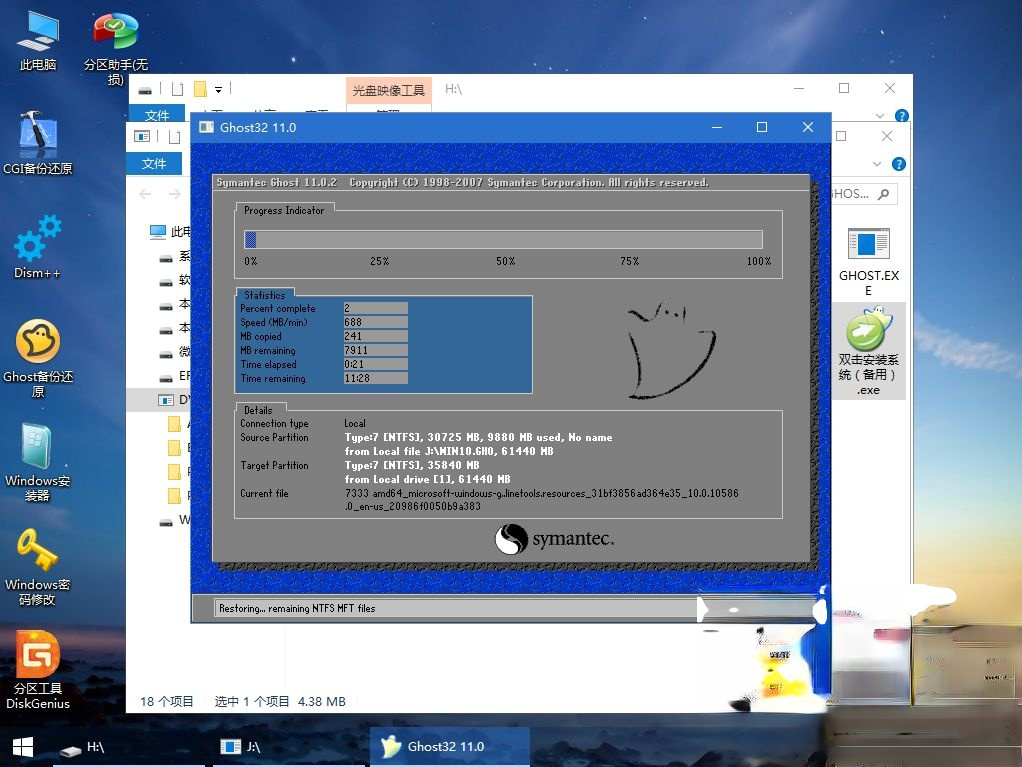Viewport: 1022px width, 767px height.
Task: Click the drive icon in H:\ title bar
Action: tap(145, 90)
